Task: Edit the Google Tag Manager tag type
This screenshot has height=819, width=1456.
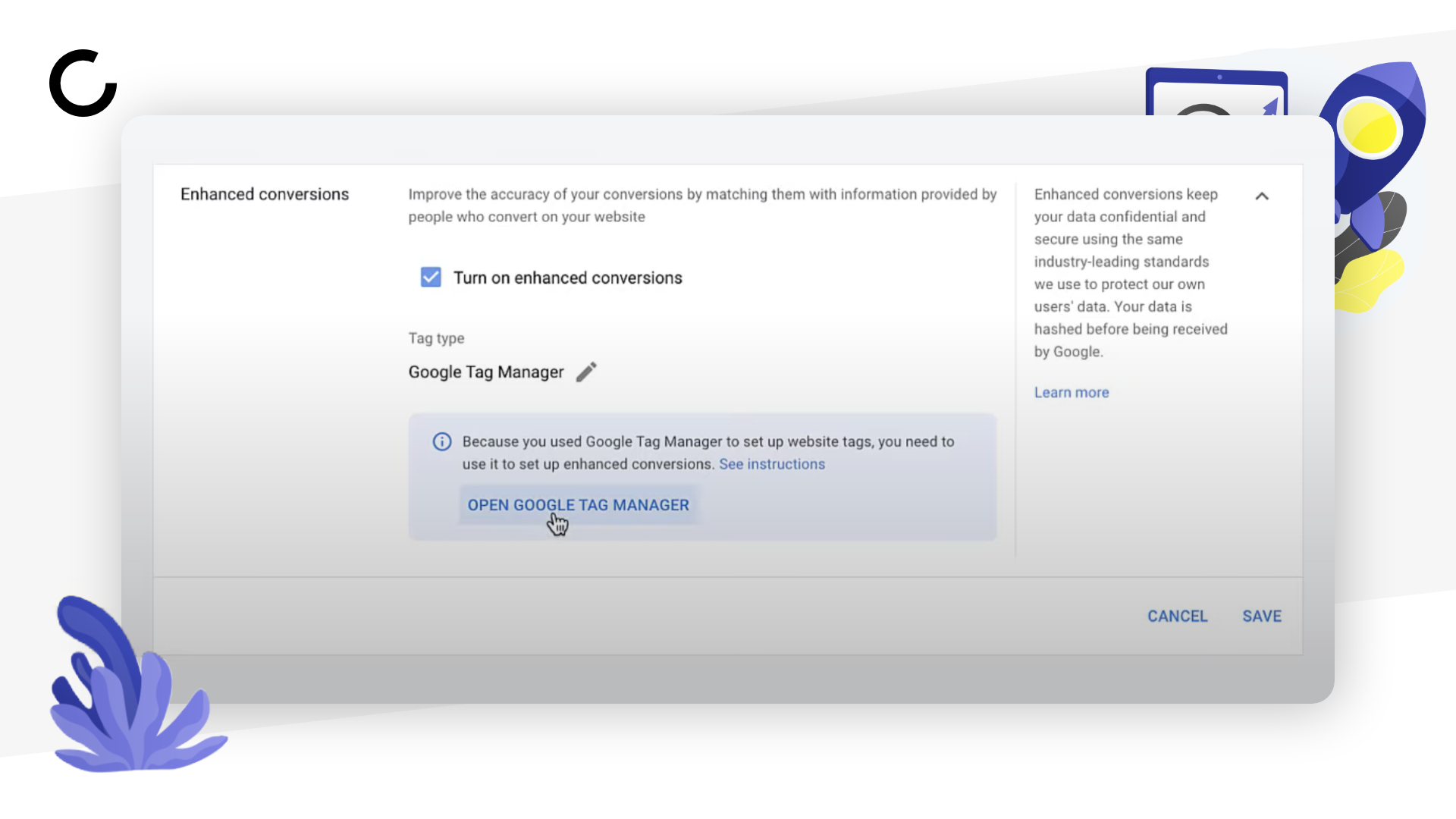Action: pyautogui.click(x=586, y=372)
